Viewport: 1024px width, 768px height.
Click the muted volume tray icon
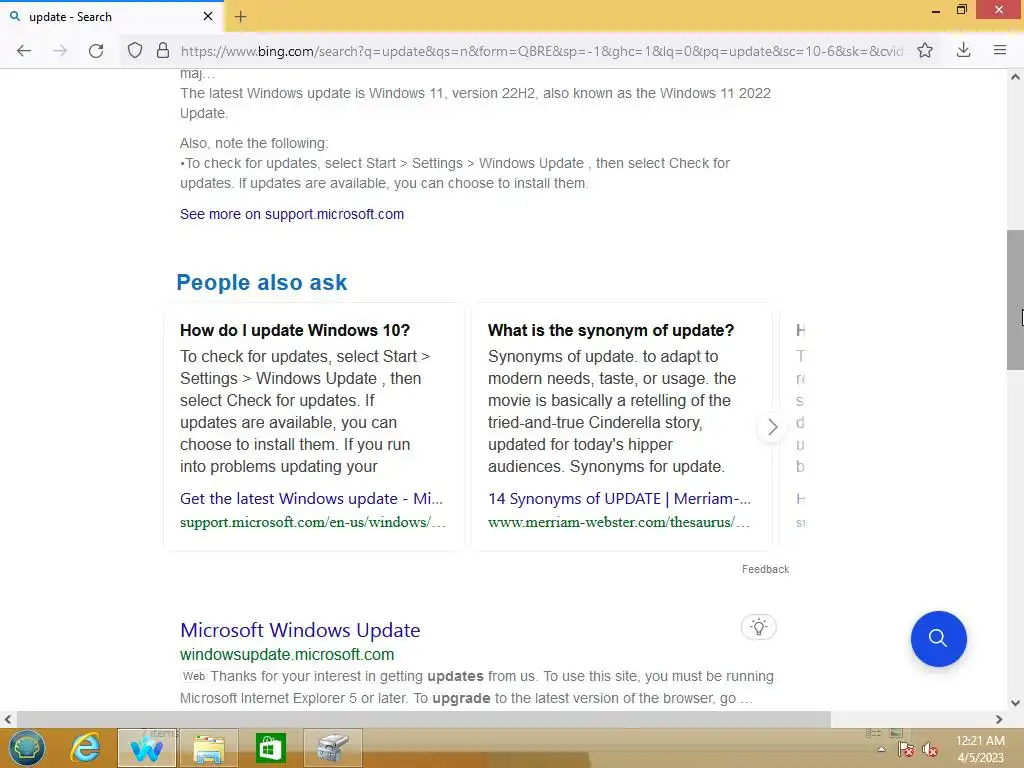tap(930, 750)
